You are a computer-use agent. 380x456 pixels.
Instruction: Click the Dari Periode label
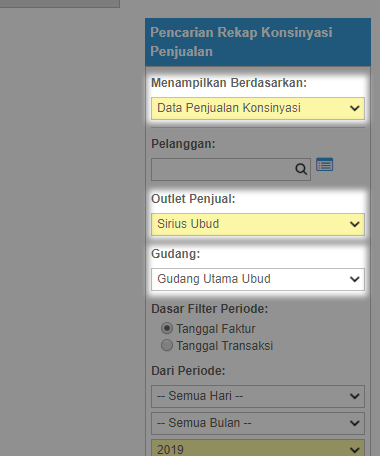tap(188, 371)
